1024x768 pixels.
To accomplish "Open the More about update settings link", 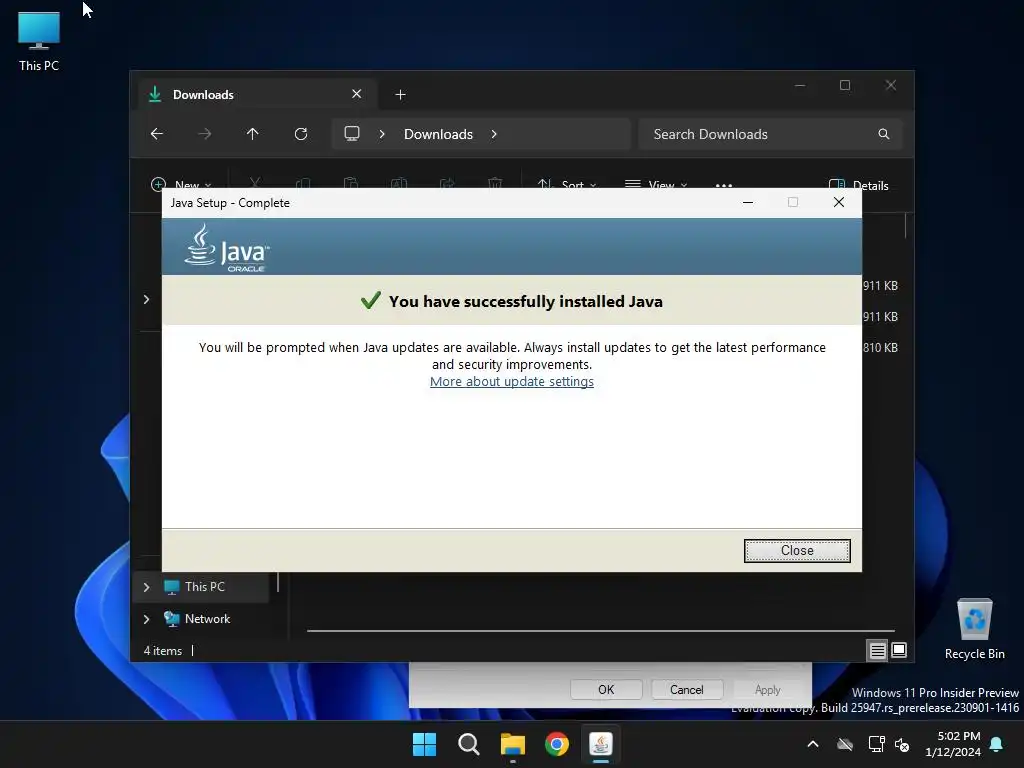I will tap(511, 381).
